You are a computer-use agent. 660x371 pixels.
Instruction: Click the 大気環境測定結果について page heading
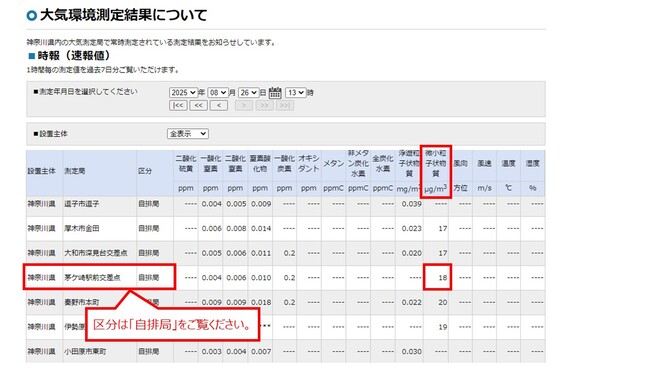(123, 16)
